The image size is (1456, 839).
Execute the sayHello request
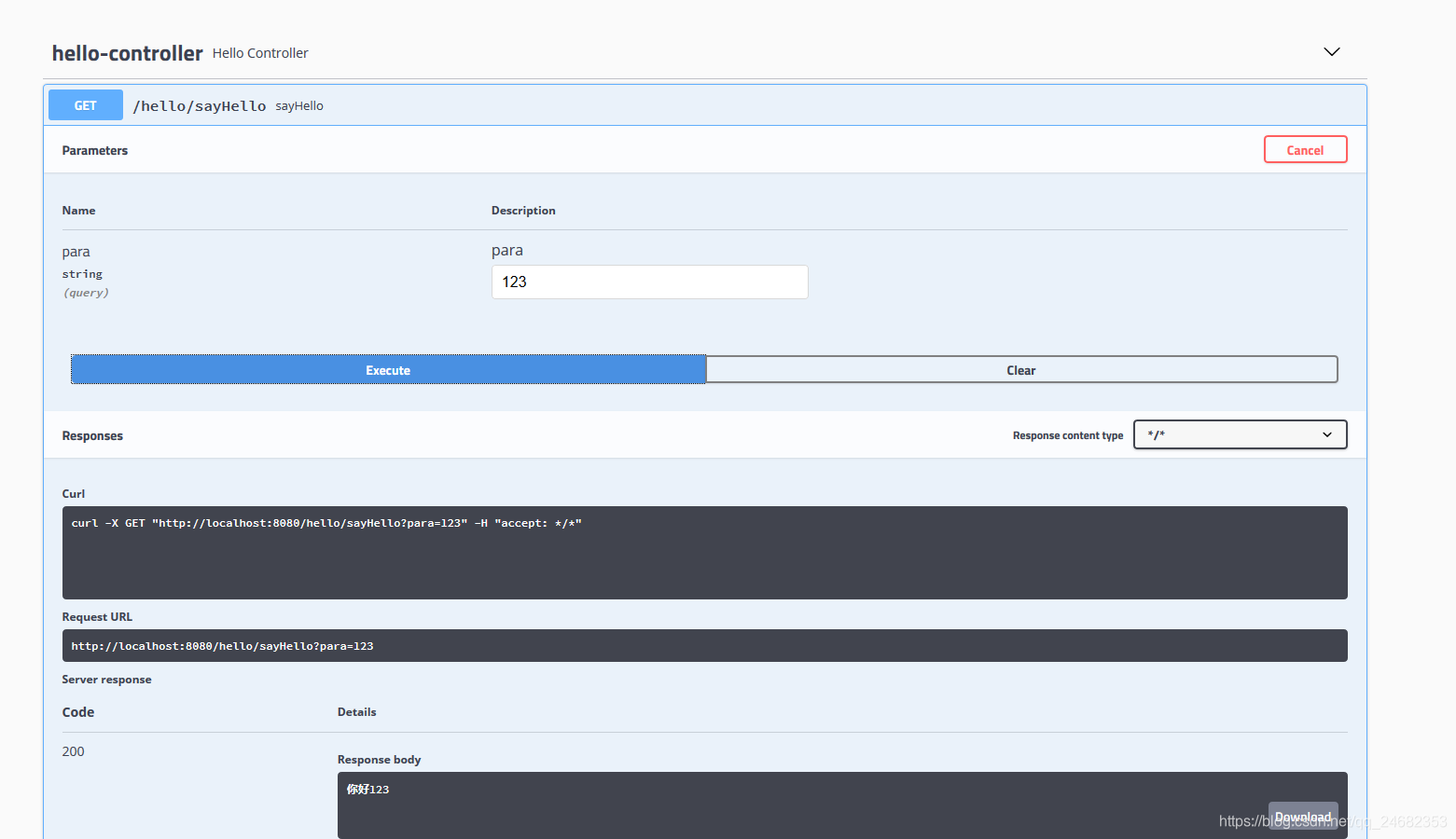(x=388, y=370)
